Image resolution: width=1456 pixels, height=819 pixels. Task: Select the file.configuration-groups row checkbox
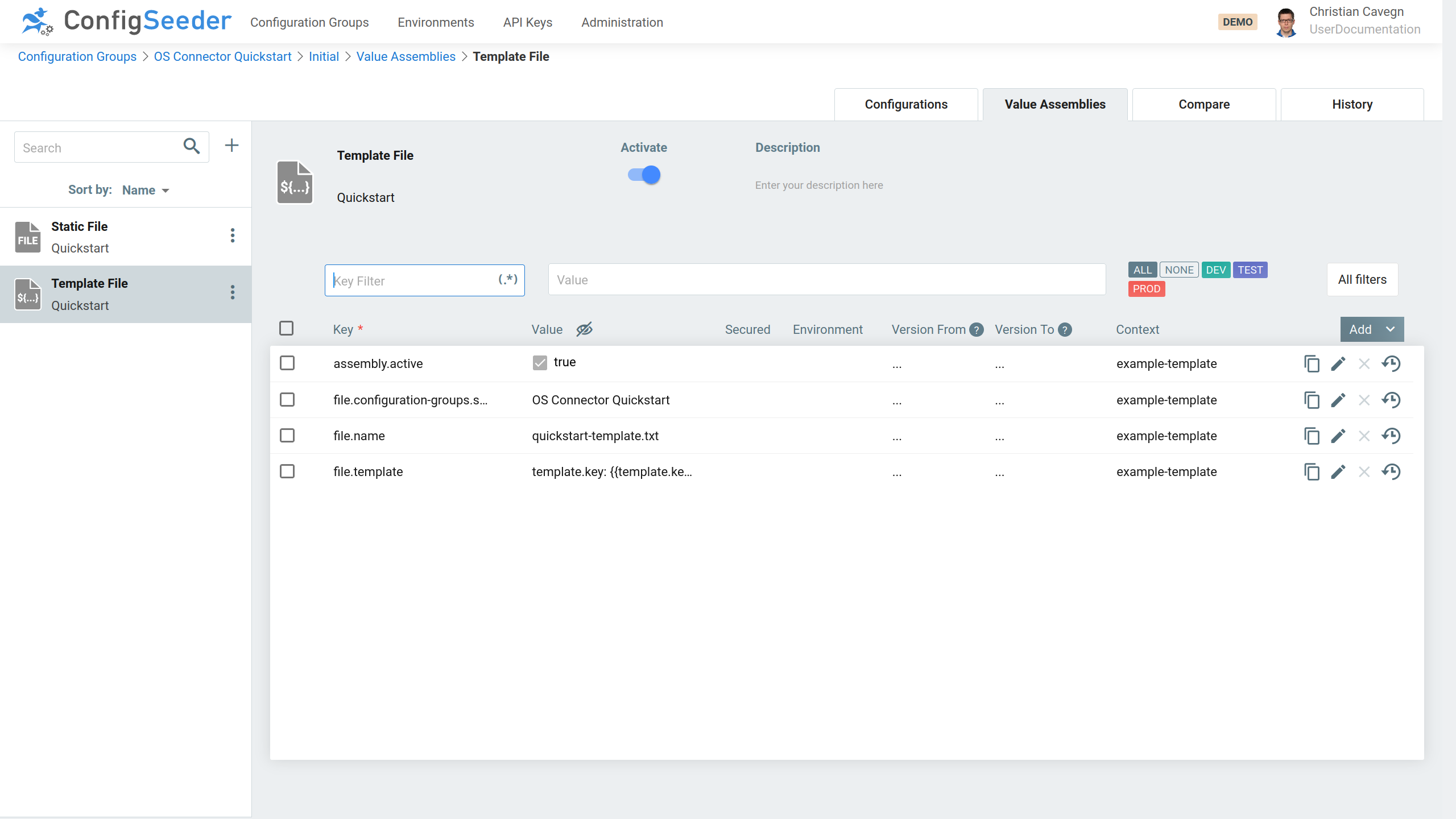pyautogui.click(x=287, y=400)
